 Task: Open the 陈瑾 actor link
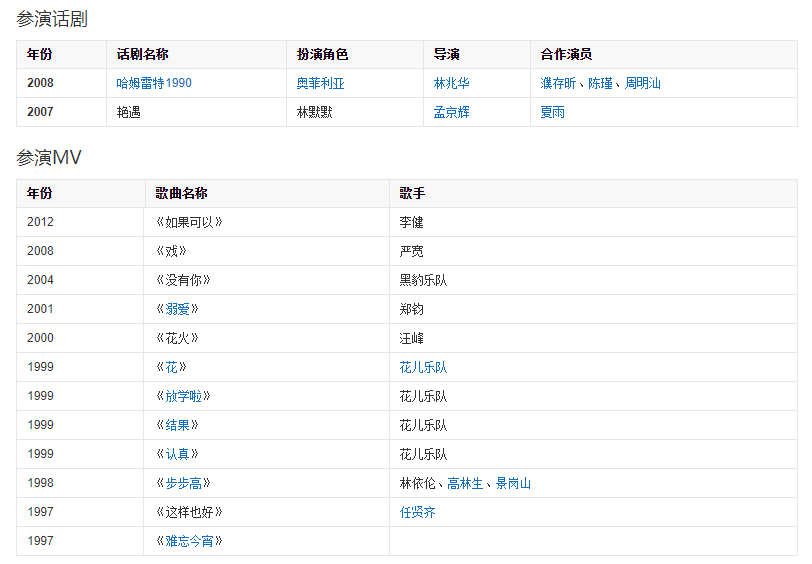600,83
